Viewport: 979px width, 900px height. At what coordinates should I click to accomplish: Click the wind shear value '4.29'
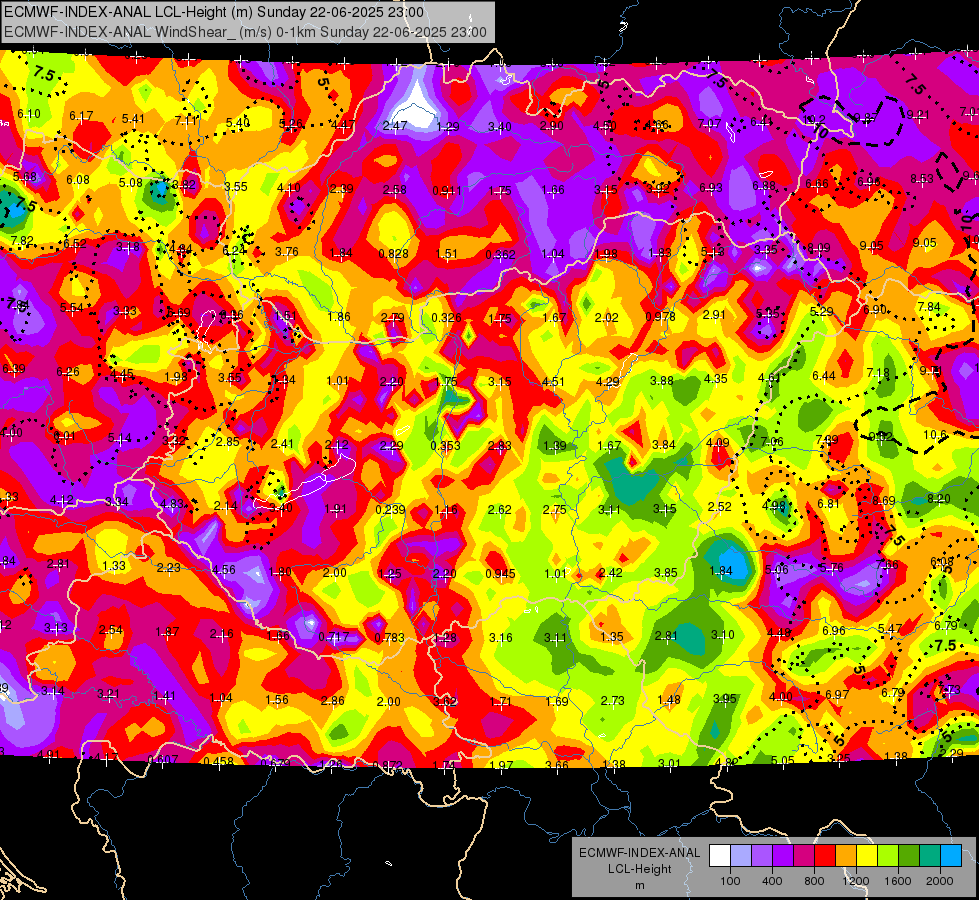608,381
